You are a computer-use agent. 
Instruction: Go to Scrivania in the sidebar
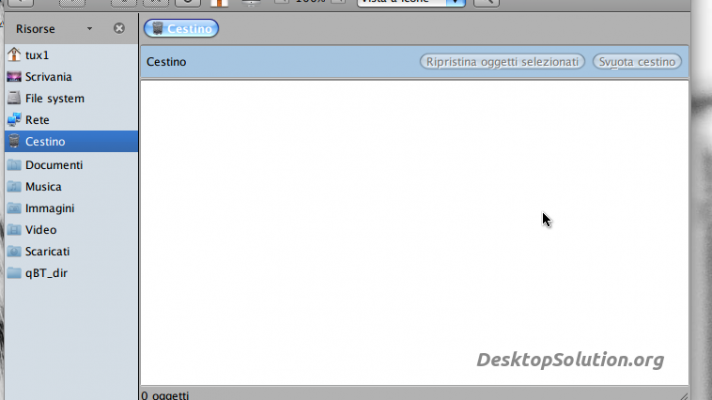(x=71, y=77)
